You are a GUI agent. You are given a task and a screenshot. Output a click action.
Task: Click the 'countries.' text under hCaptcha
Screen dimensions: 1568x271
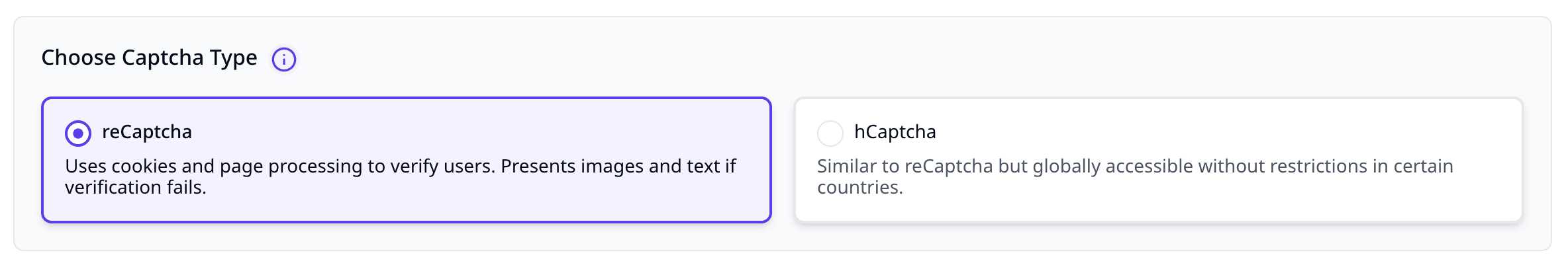point(860,188)
